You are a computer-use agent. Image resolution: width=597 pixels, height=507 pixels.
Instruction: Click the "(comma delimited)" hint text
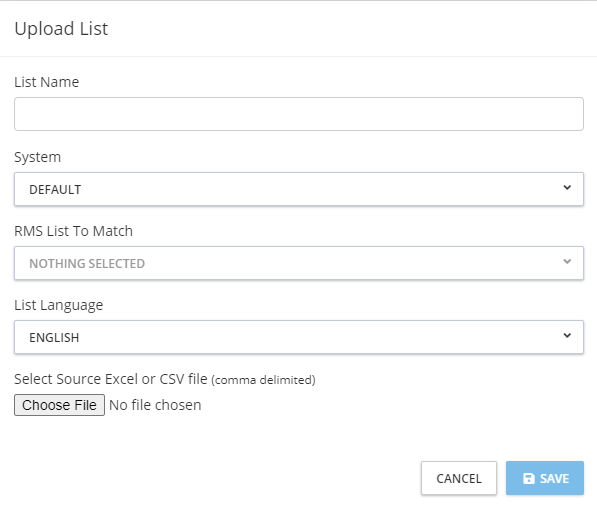263,380
